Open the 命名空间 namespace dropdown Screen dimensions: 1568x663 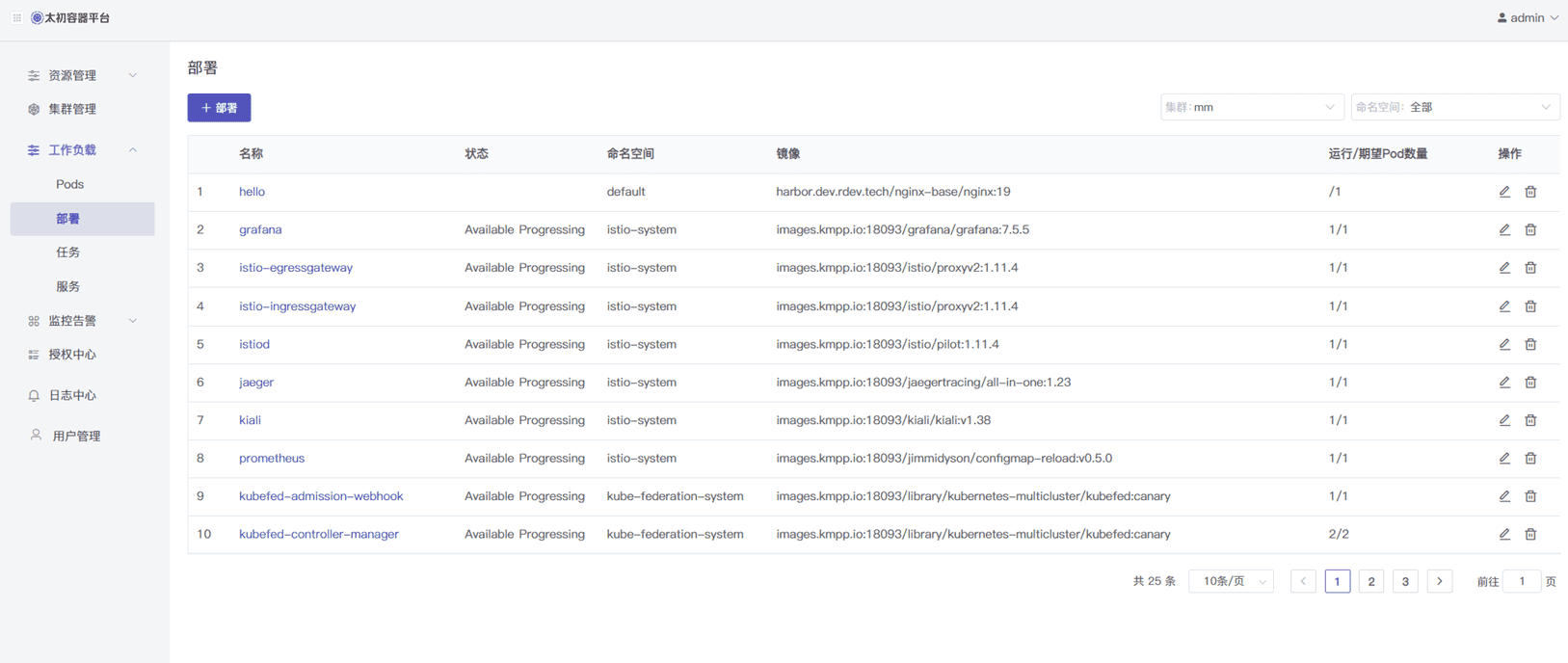(1455, 107)
